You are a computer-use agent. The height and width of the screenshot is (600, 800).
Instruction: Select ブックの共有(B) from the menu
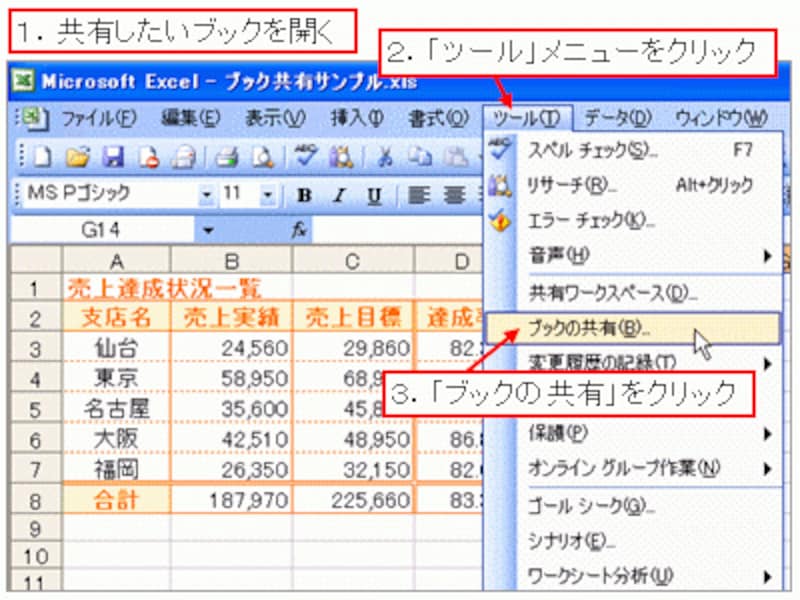pyautogui.click(x=633, y=328)
